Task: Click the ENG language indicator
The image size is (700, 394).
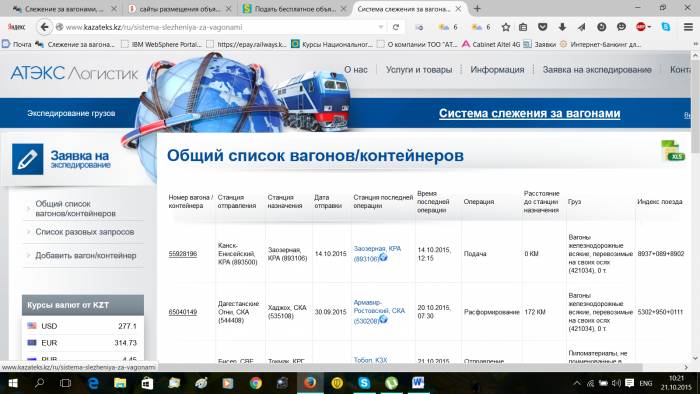Action: (646, 383)
